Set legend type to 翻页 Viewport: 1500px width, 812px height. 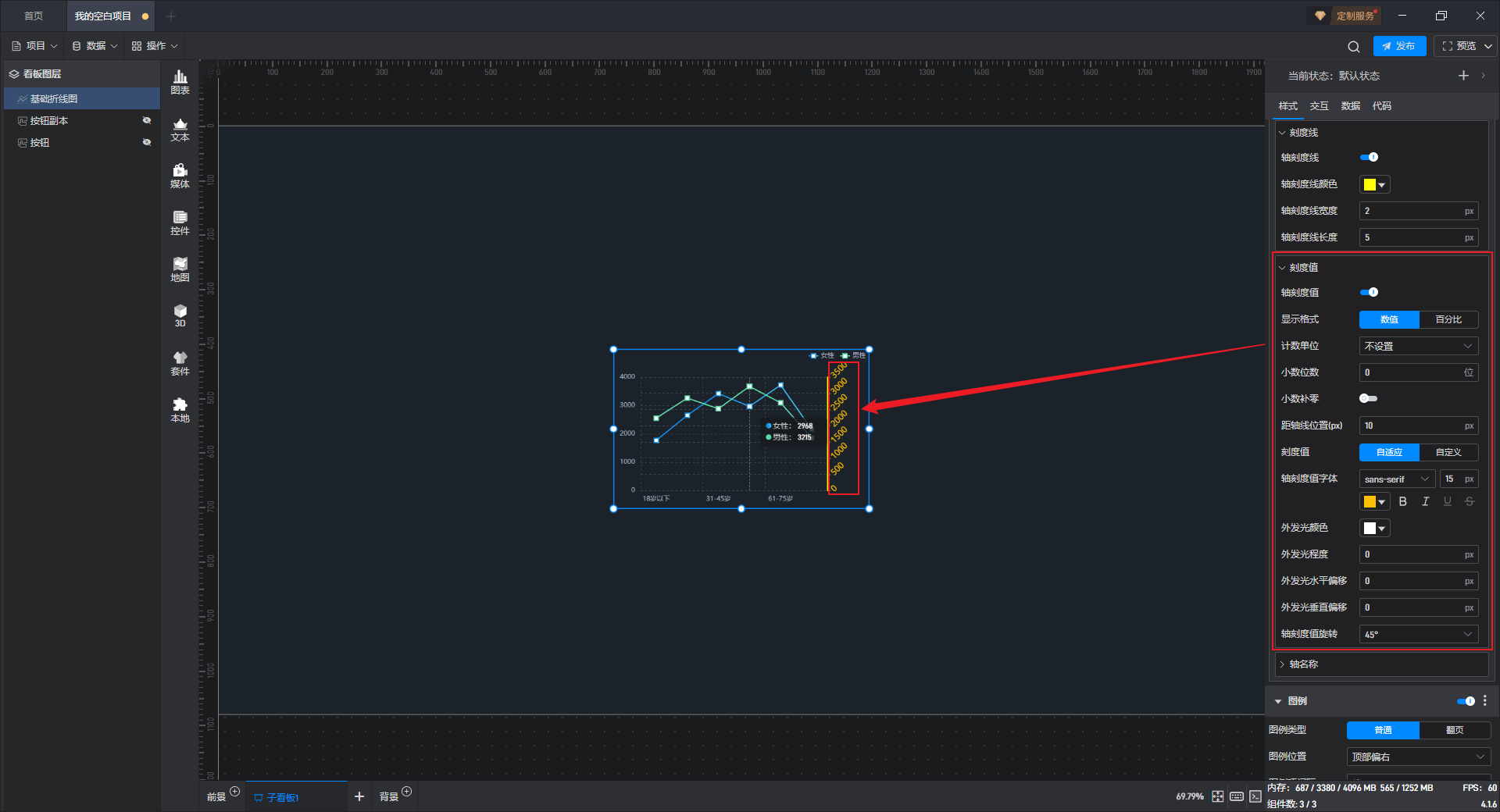pos(1455,730)
